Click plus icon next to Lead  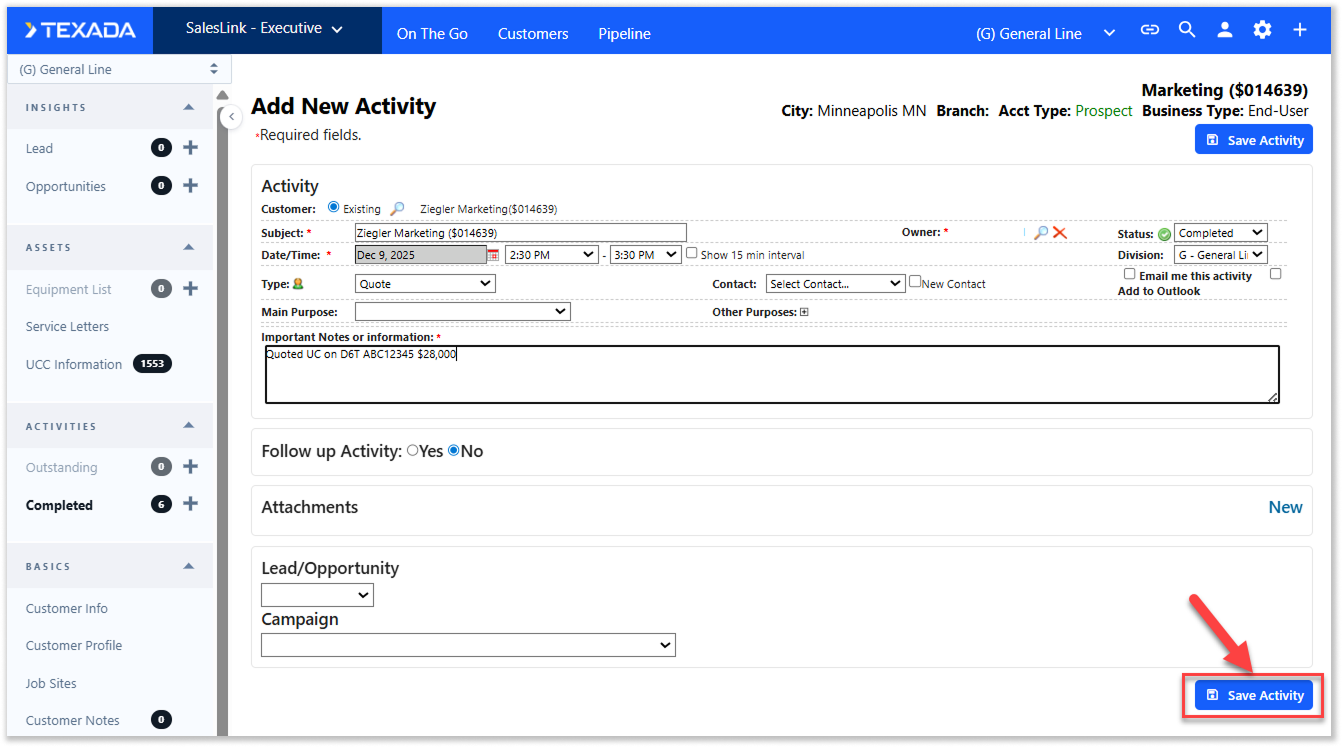191,148
